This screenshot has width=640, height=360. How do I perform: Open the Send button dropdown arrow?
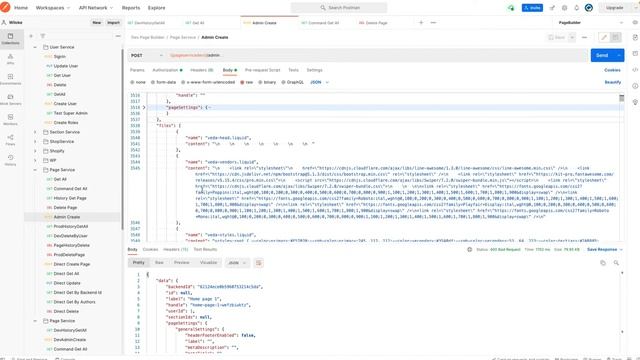619,56
